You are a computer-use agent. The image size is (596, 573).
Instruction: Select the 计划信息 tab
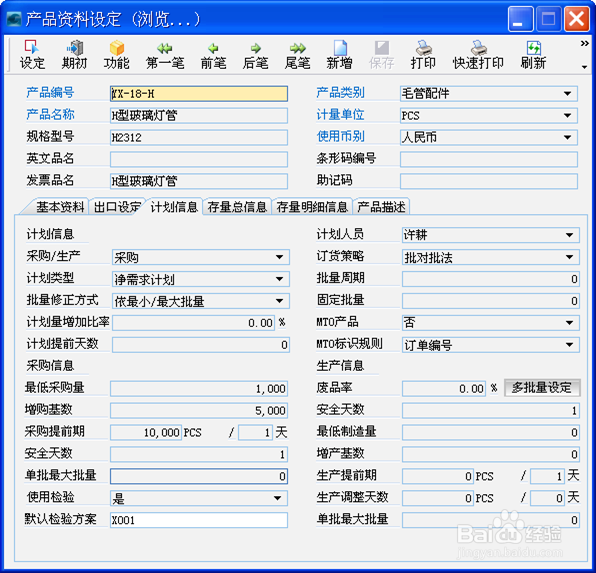tap(174, 207)
